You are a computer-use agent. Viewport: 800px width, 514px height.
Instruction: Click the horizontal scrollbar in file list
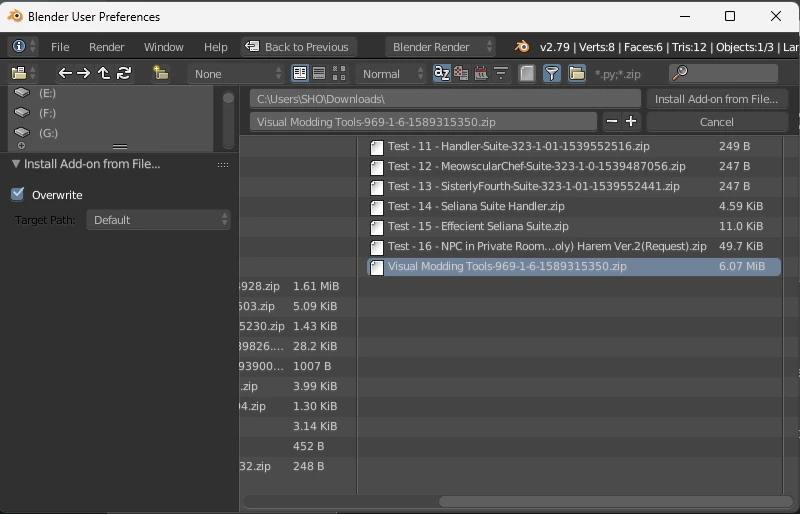point(615,501)
